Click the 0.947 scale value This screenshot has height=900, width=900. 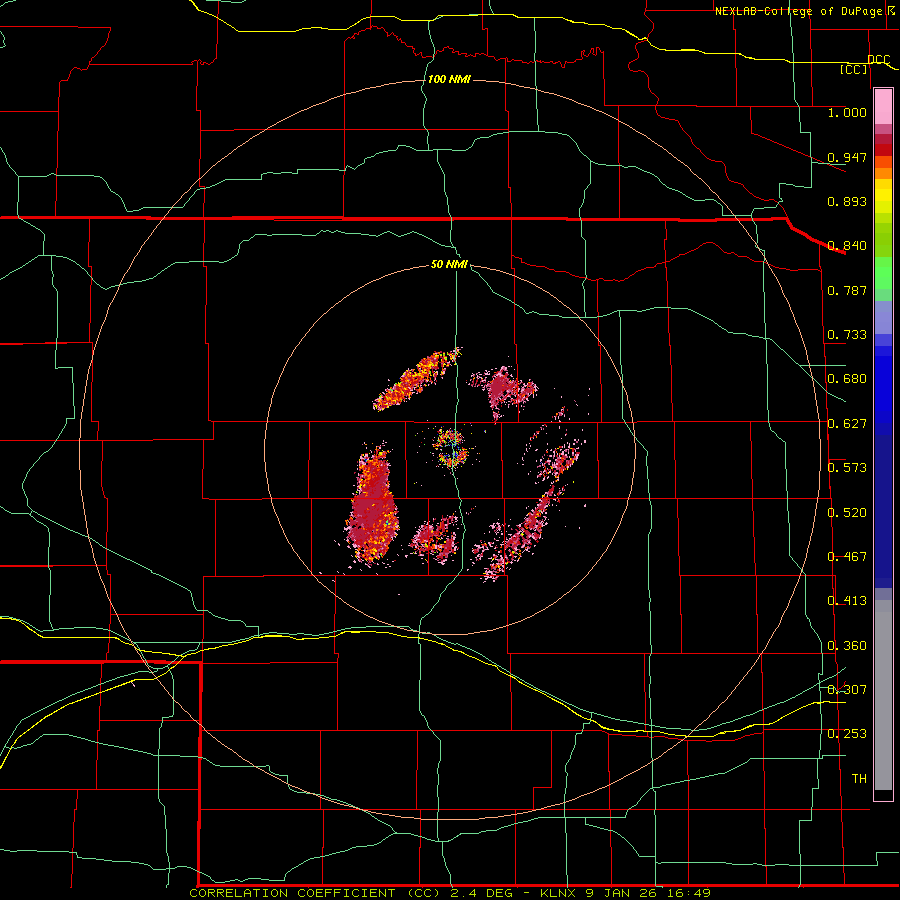click(x=847, y=157)
